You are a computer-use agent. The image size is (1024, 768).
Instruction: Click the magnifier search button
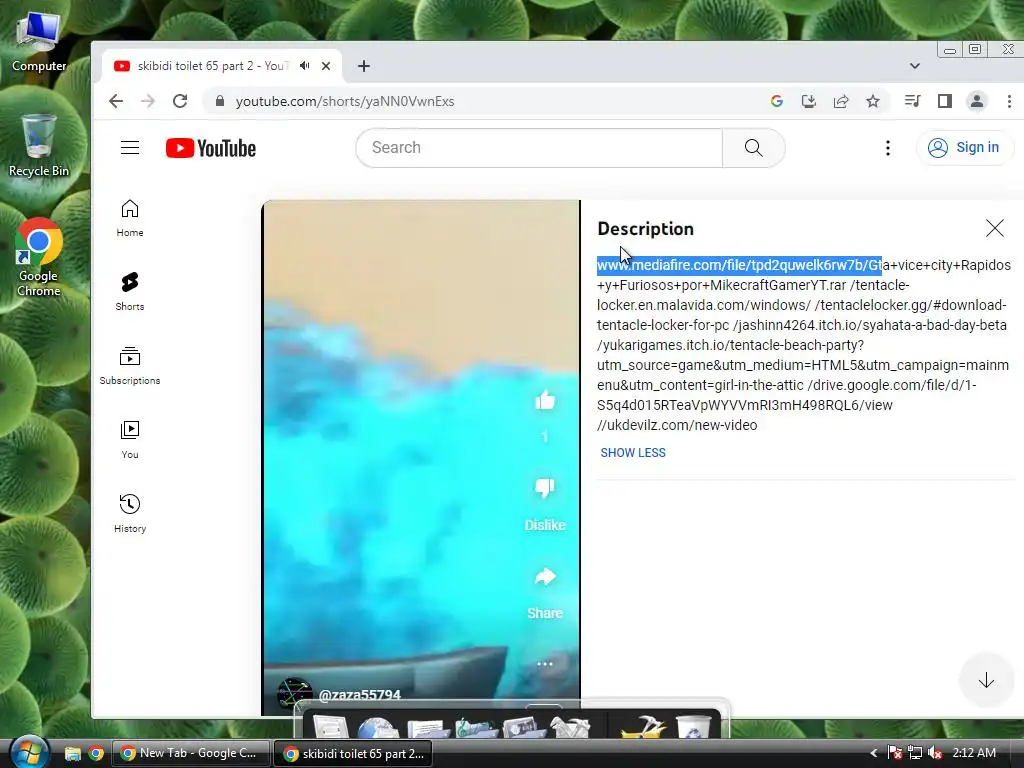(x=754, y=148)
